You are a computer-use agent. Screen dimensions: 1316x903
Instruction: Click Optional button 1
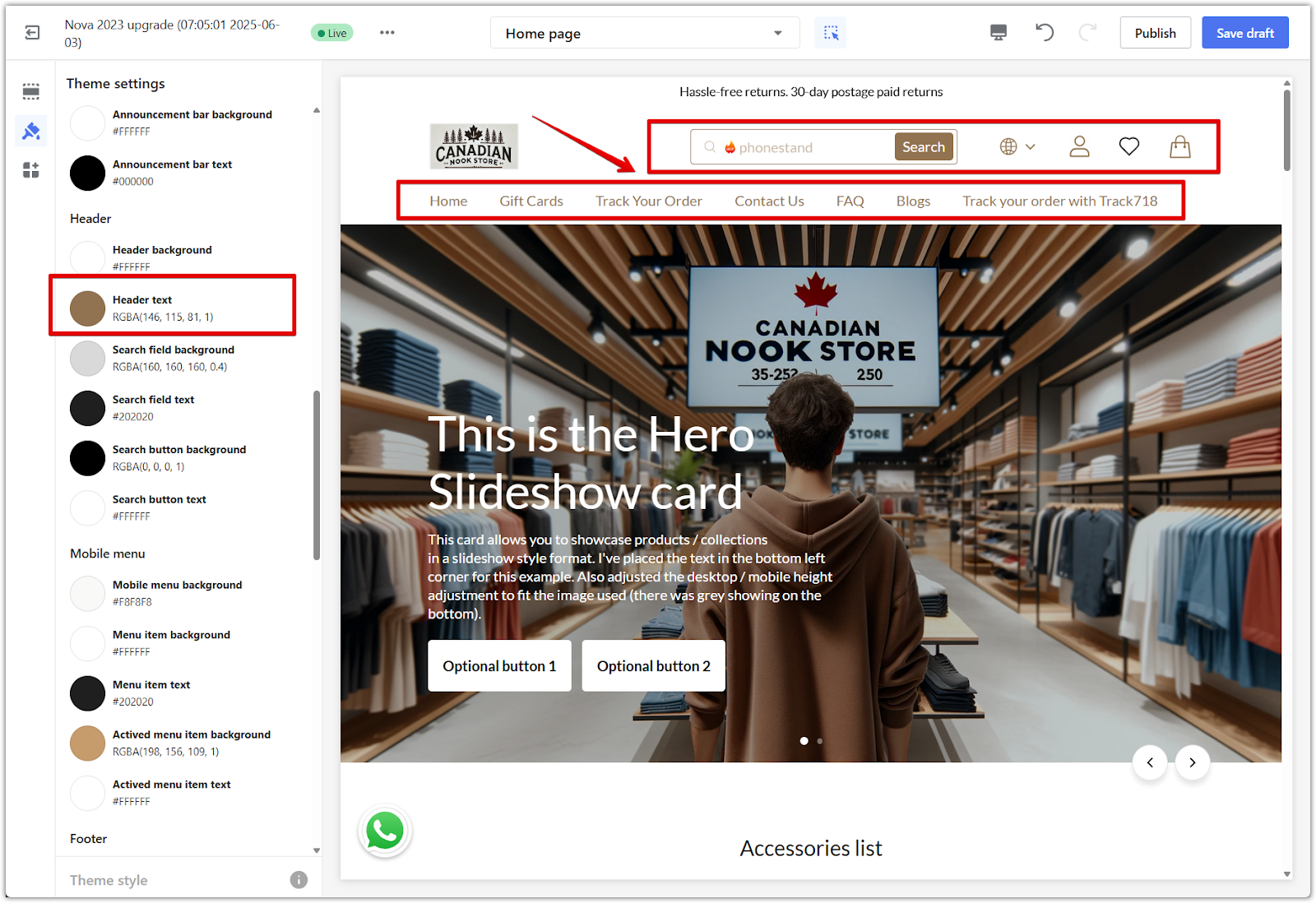[499, 666]
